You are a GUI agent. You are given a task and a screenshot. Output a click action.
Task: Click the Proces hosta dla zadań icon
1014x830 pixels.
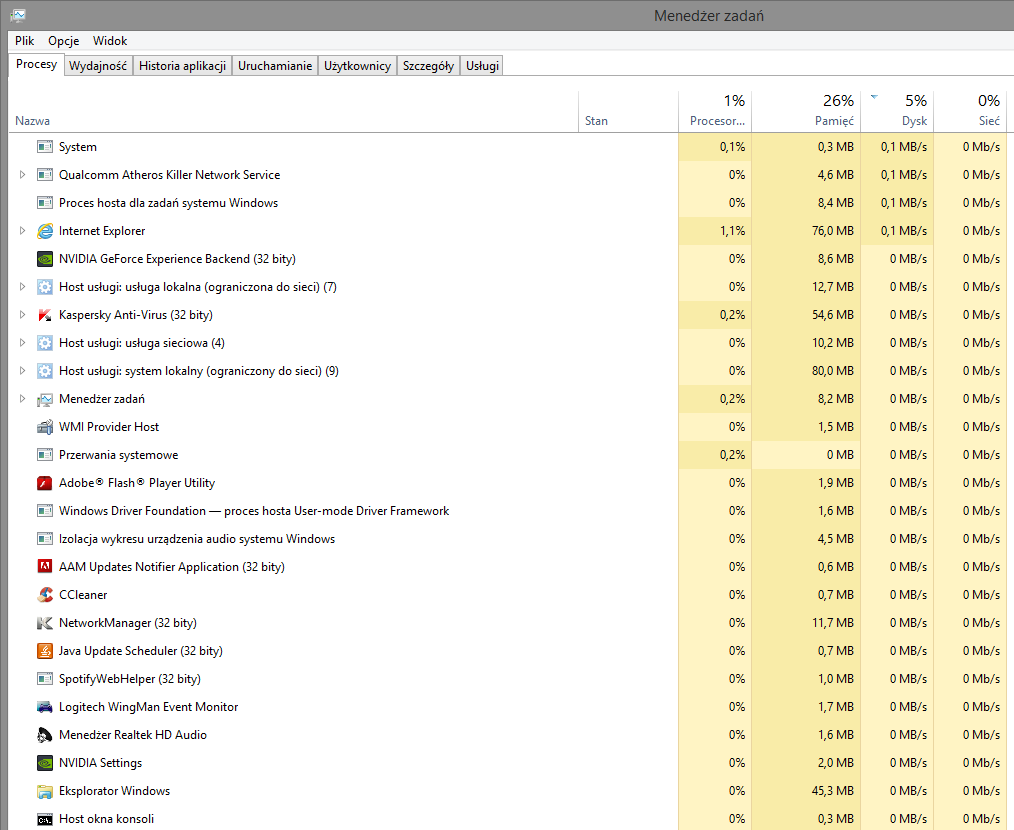(45, 203)
